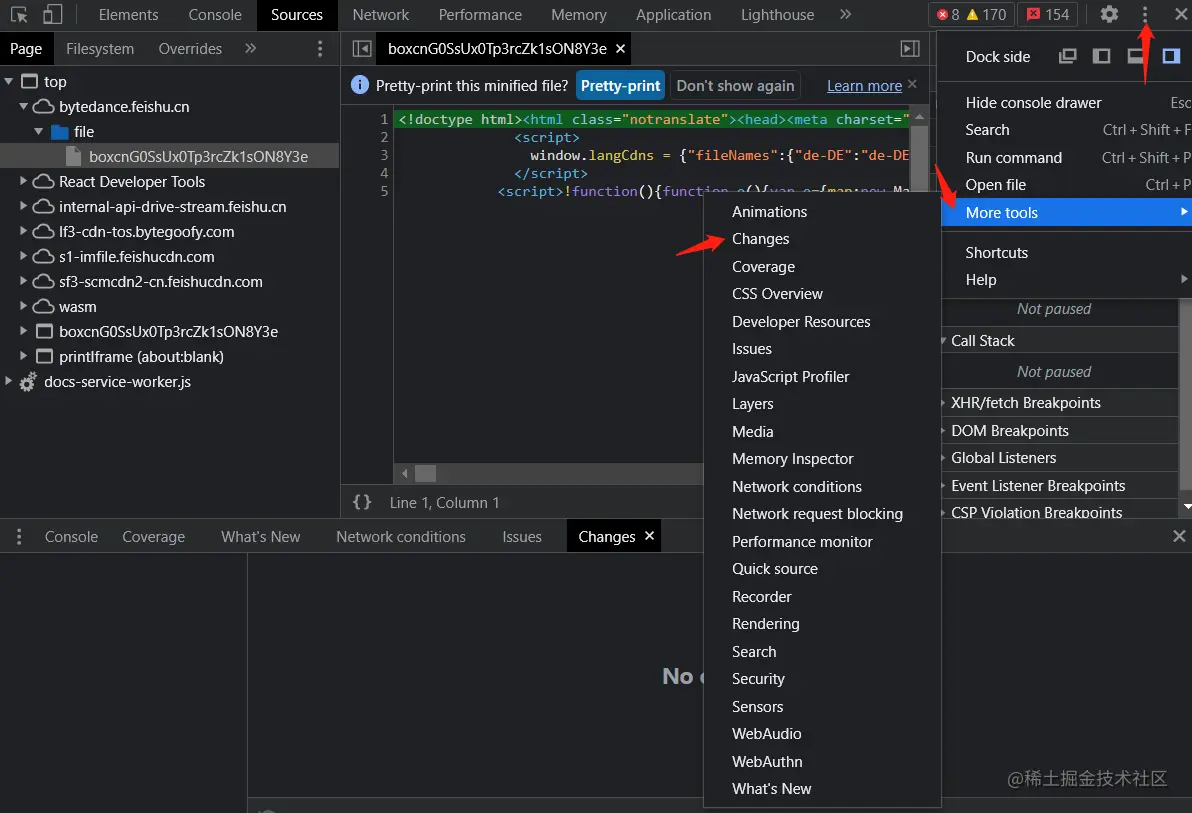The height and width of the screenshot is (813, 1192).
Task: Hide the navigator sidebar icon
Action: 362,49
